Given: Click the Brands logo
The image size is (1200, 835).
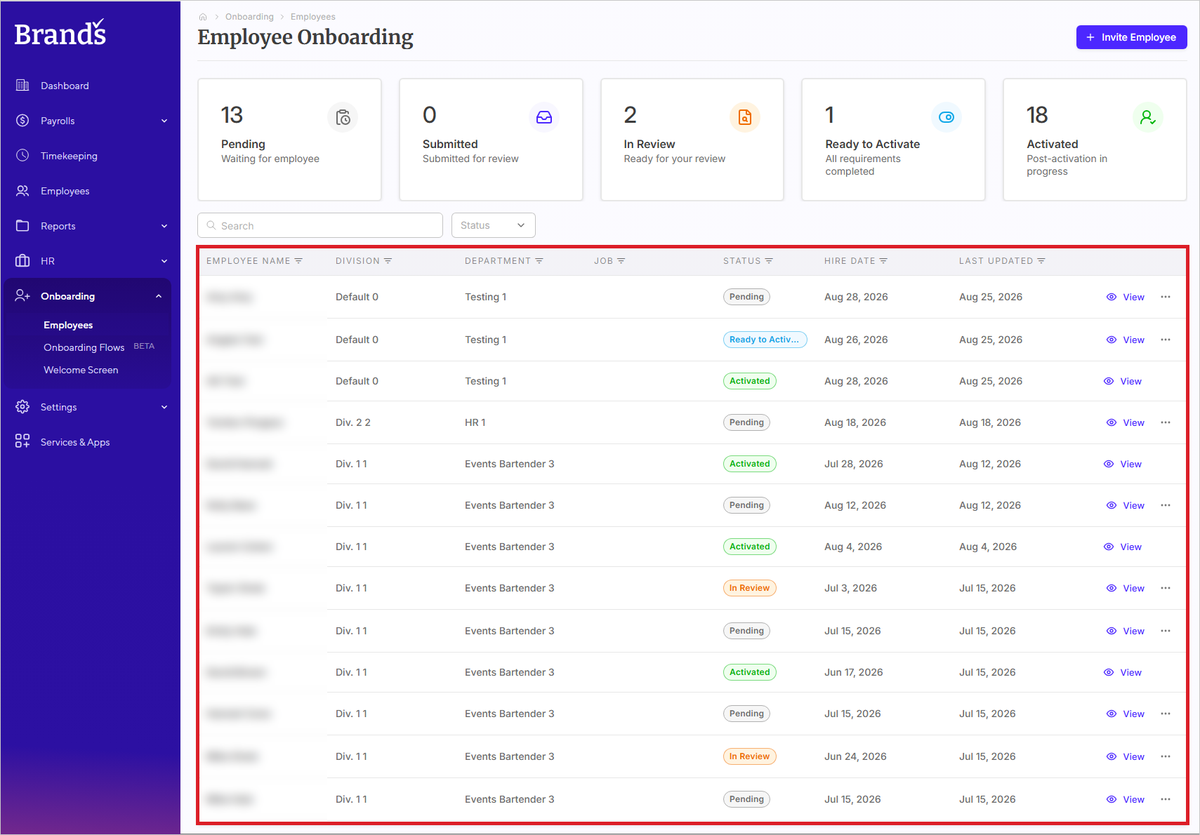Looking at the screenshot, I should pos(60,33).
